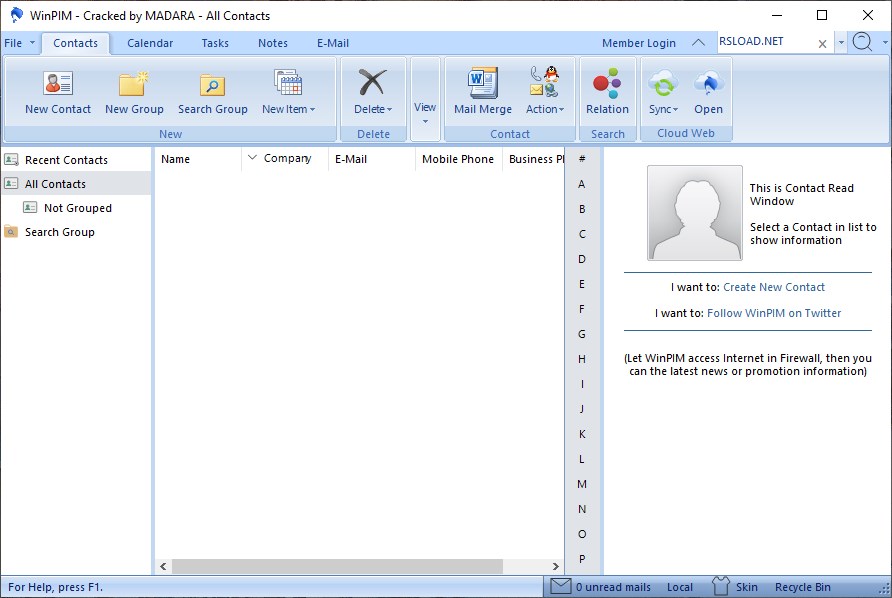Jump to letter D in index
The height and width of the screenshot is (598, 892).
pos(581,259)
